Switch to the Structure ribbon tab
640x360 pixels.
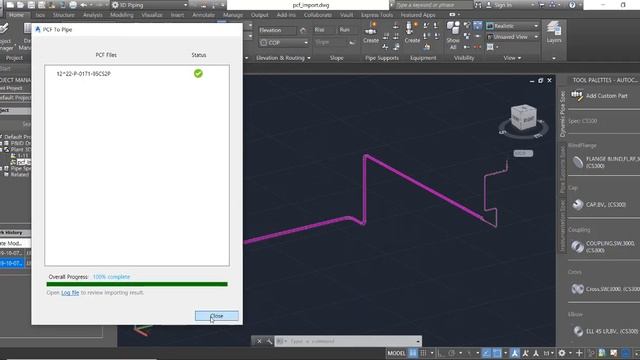(64, 15)
